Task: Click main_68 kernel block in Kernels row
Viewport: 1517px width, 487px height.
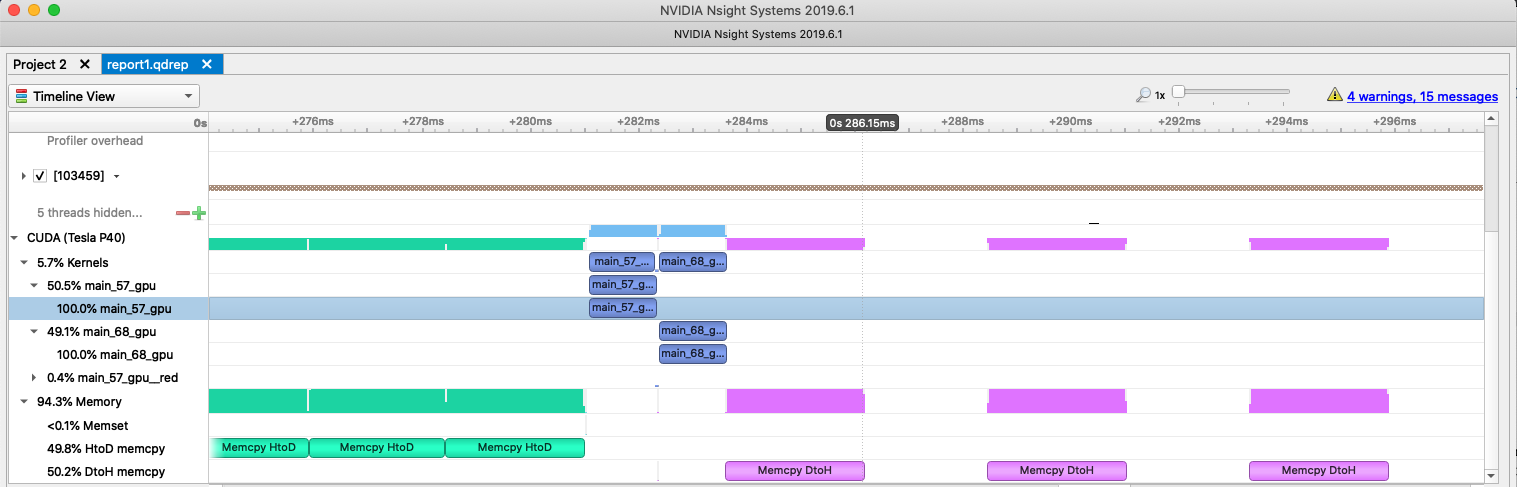Action: (x=693, y=262)
